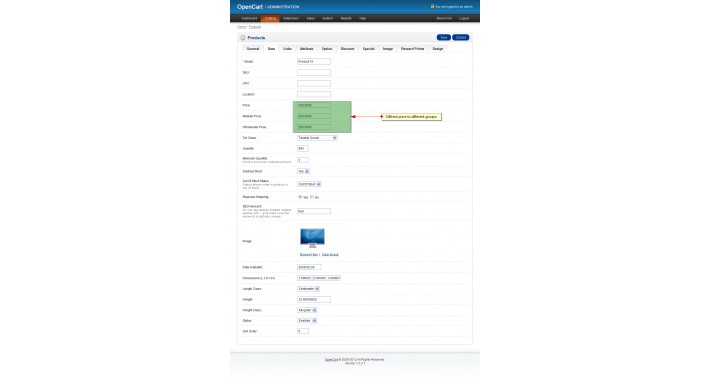
Task: Click the Location input field
Action: click(314, 94)
